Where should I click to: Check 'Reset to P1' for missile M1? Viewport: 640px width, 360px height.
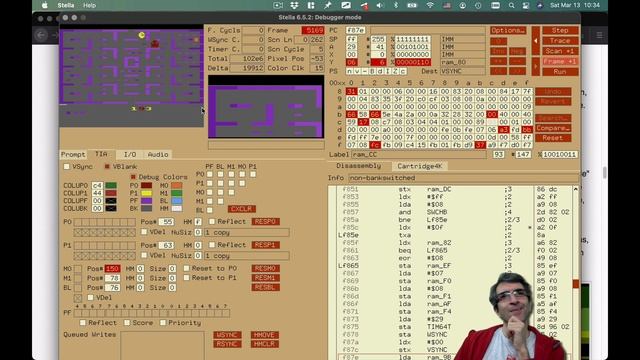point(187,278)
